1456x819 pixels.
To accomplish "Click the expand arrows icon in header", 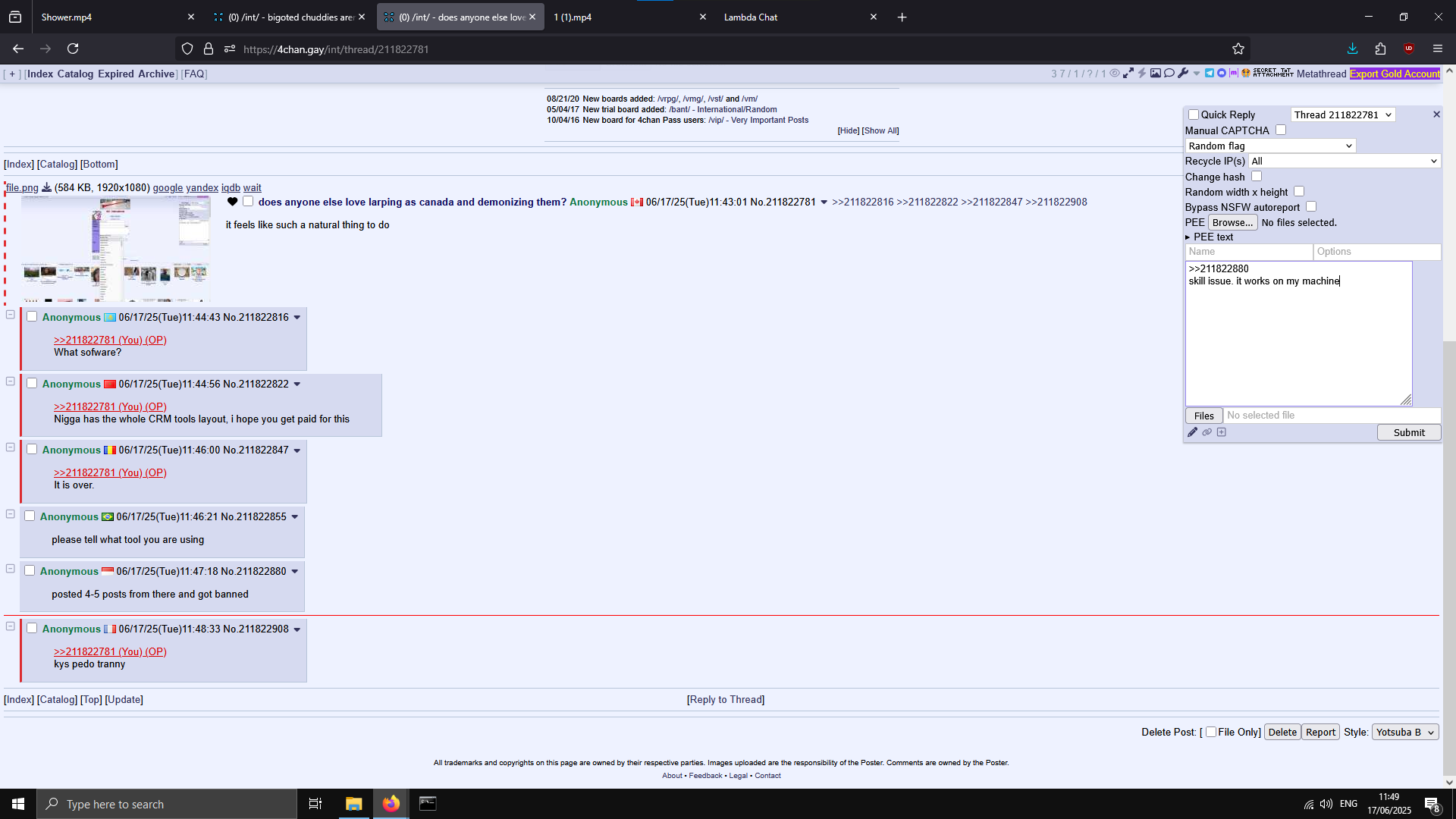I will (x=1128, y=74).
